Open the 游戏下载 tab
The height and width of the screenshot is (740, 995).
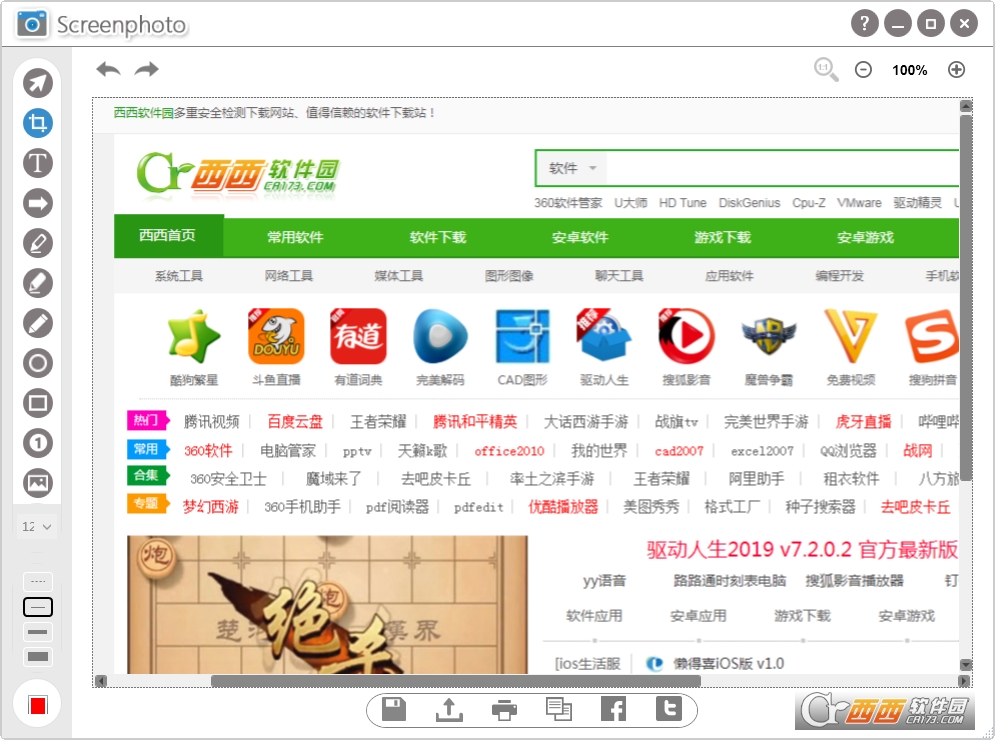point(722,237)
